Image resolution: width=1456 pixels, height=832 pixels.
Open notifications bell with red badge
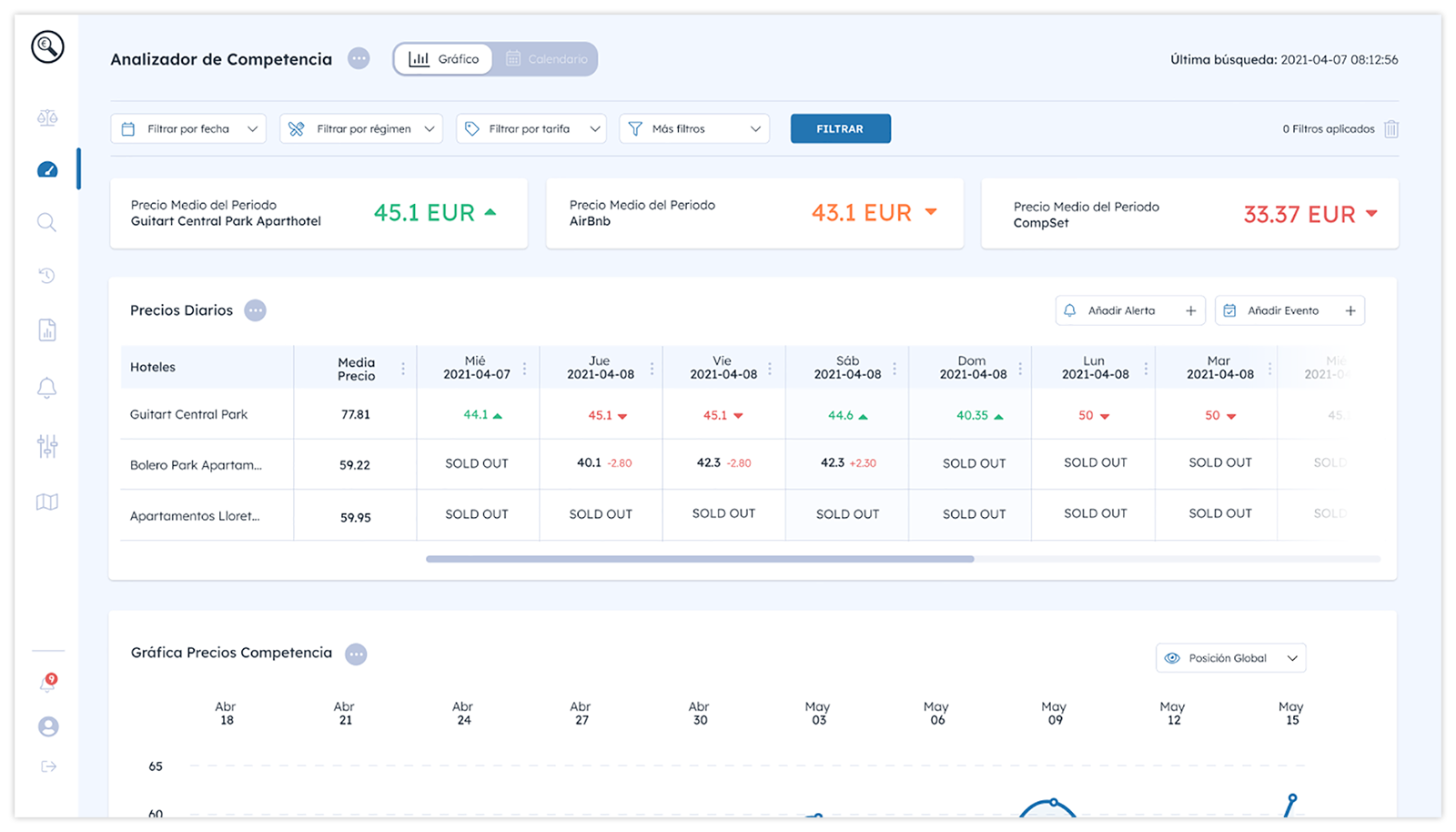pos(48,683)
